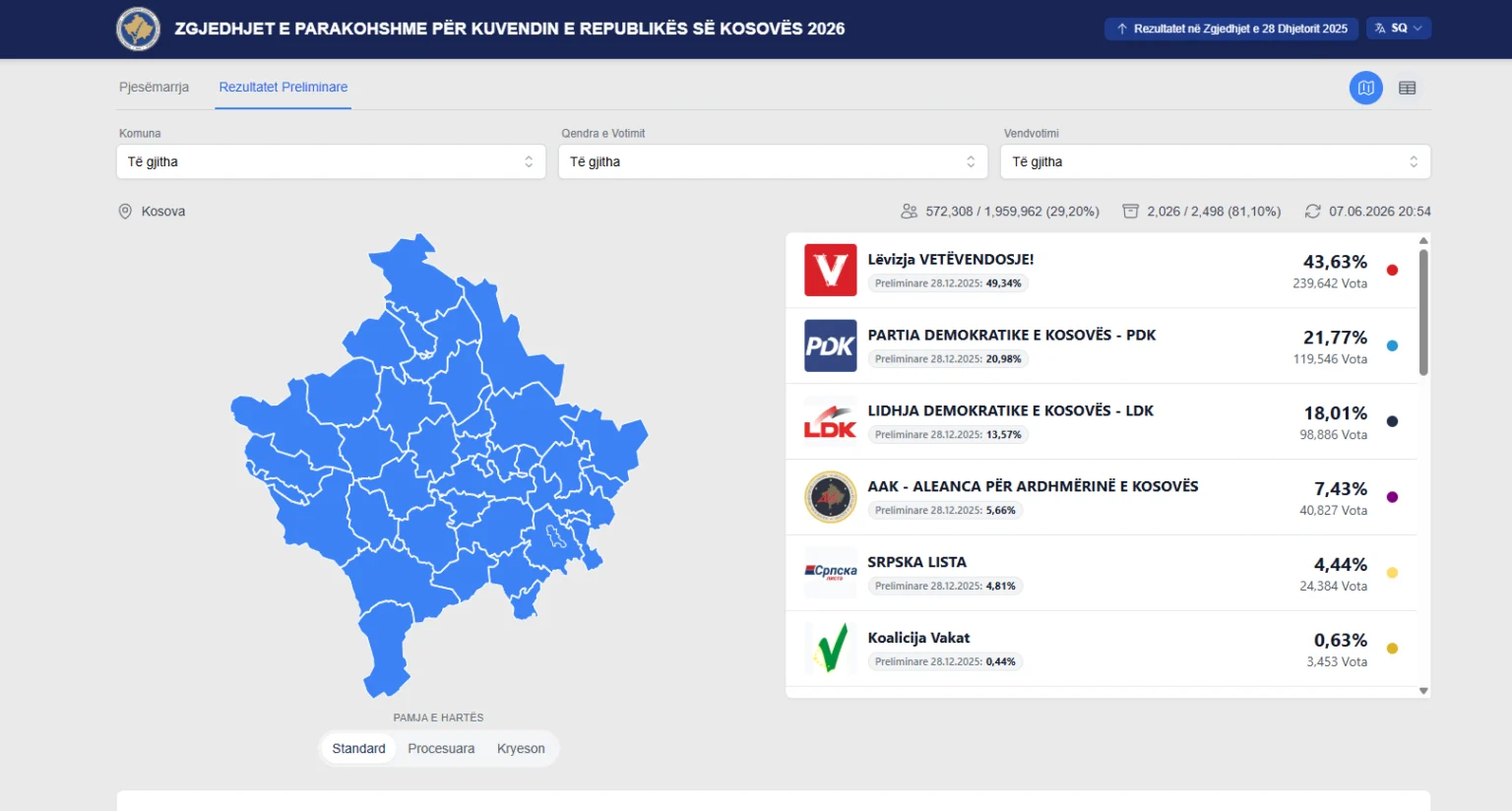Click the Srpska Lista logo
1512x811 pixels.
(x=830, y=572)
